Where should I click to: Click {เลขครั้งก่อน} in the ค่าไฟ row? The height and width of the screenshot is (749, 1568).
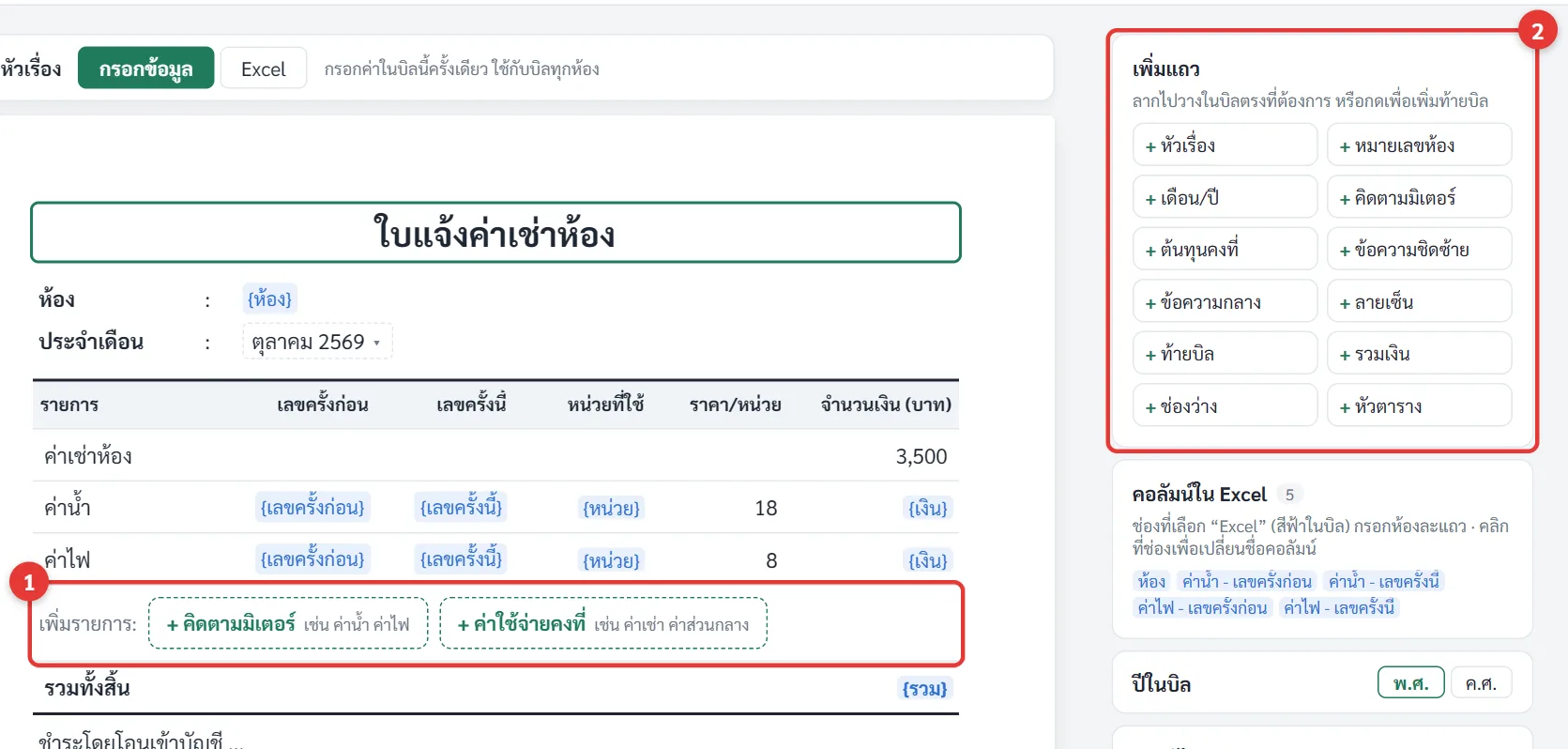312,559
